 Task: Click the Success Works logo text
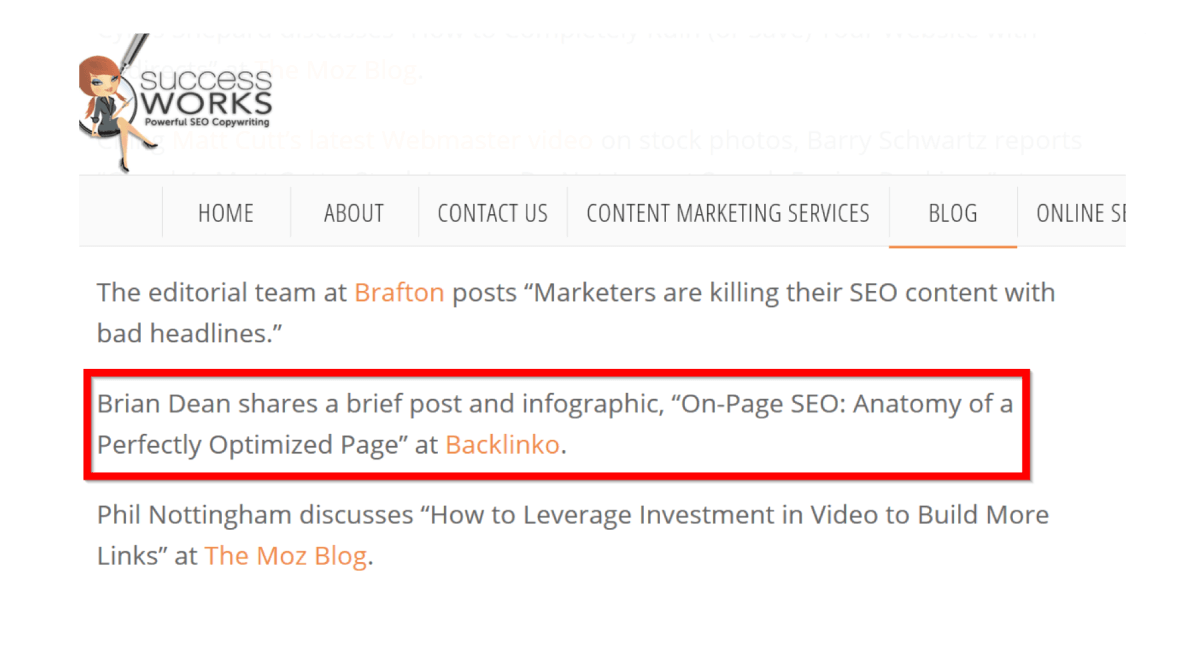[206, 92]
